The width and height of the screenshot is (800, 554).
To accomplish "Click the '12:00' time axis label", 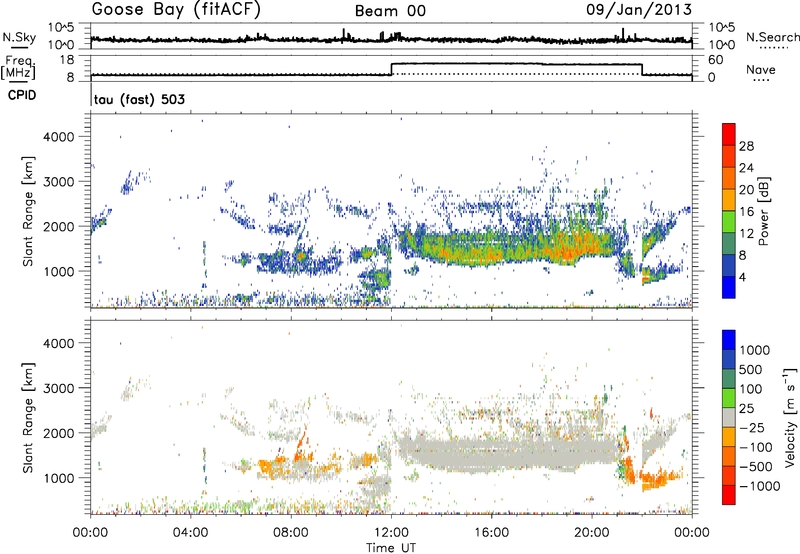I will [390, 533].
